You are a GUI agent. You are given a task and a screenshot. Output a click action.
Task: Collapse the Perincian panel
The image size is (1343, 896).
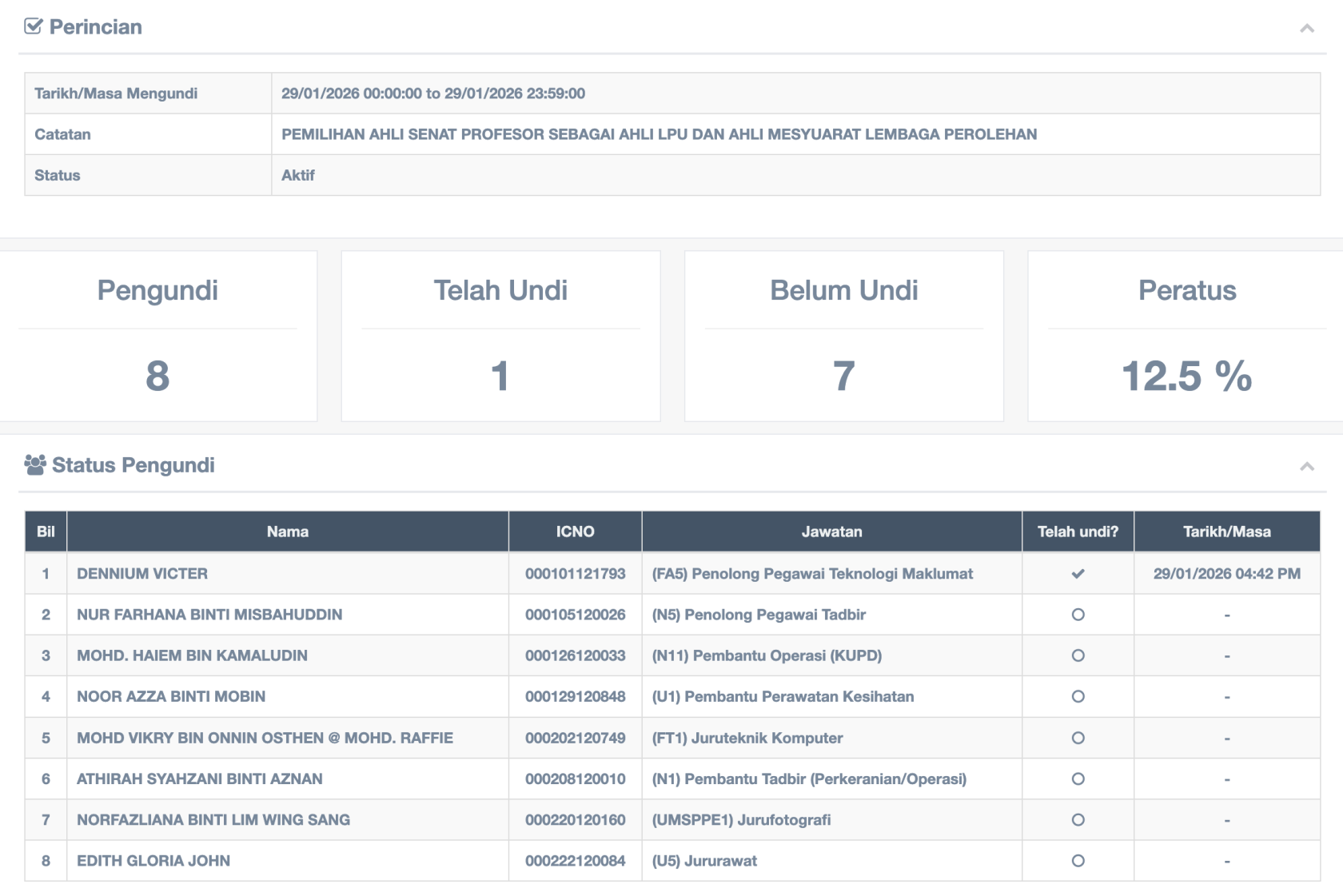tap(1307, 28)
